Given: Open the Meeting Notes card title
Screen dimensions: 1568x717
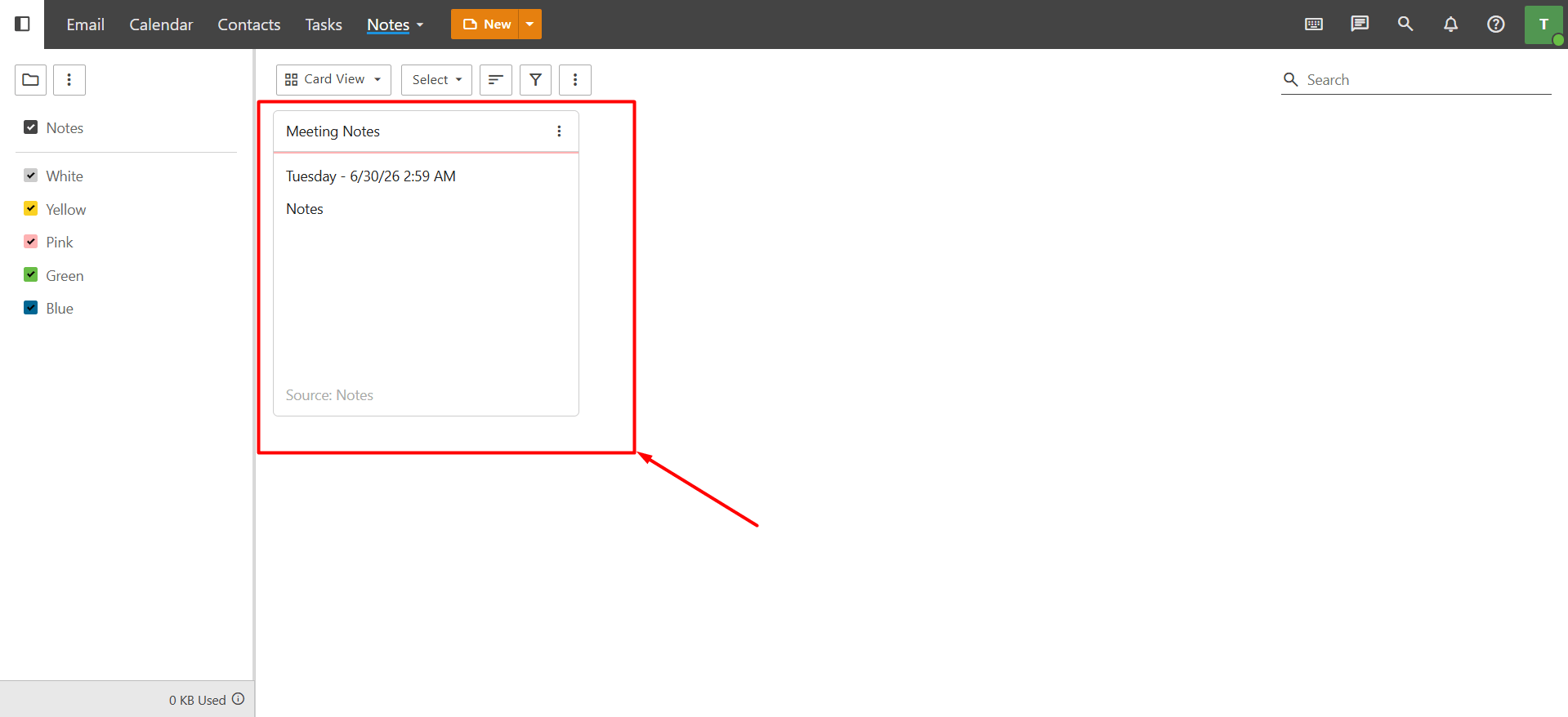Looking at the screenshot, I should click(x=333, y=131).
